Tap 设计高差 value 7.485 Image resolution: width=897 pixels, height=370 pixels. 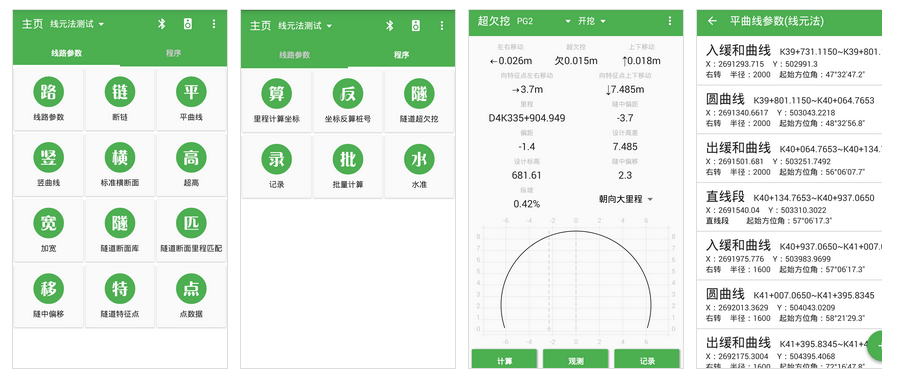point(625,146)
